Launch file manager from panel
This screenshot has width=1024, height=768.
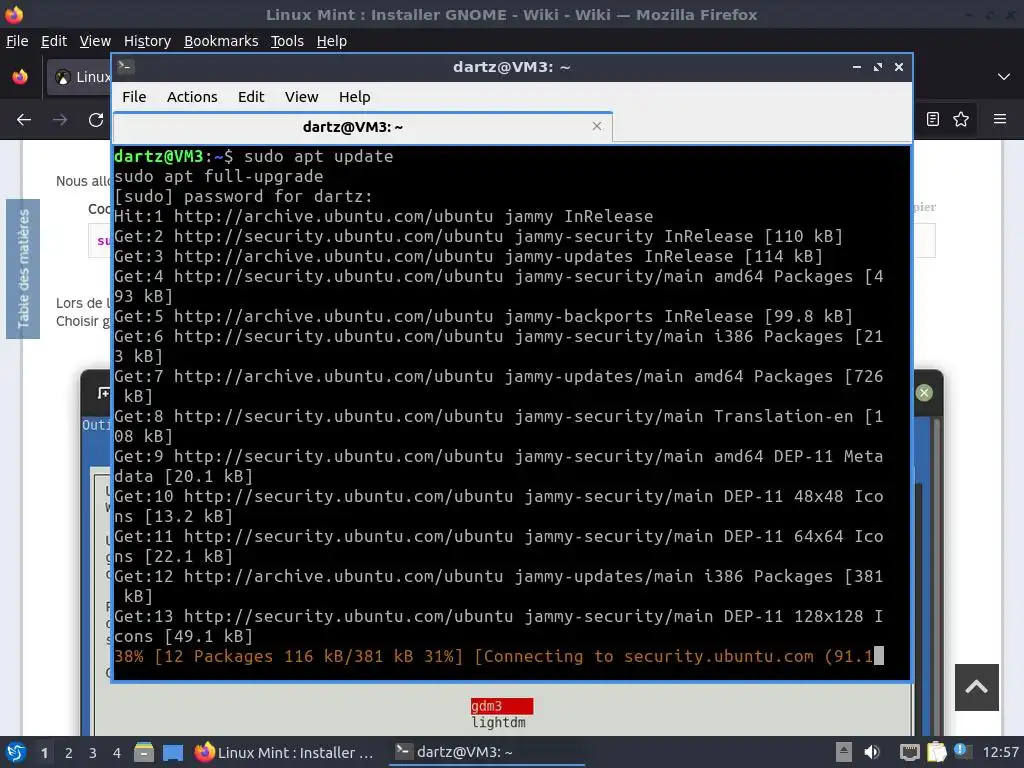144,752
